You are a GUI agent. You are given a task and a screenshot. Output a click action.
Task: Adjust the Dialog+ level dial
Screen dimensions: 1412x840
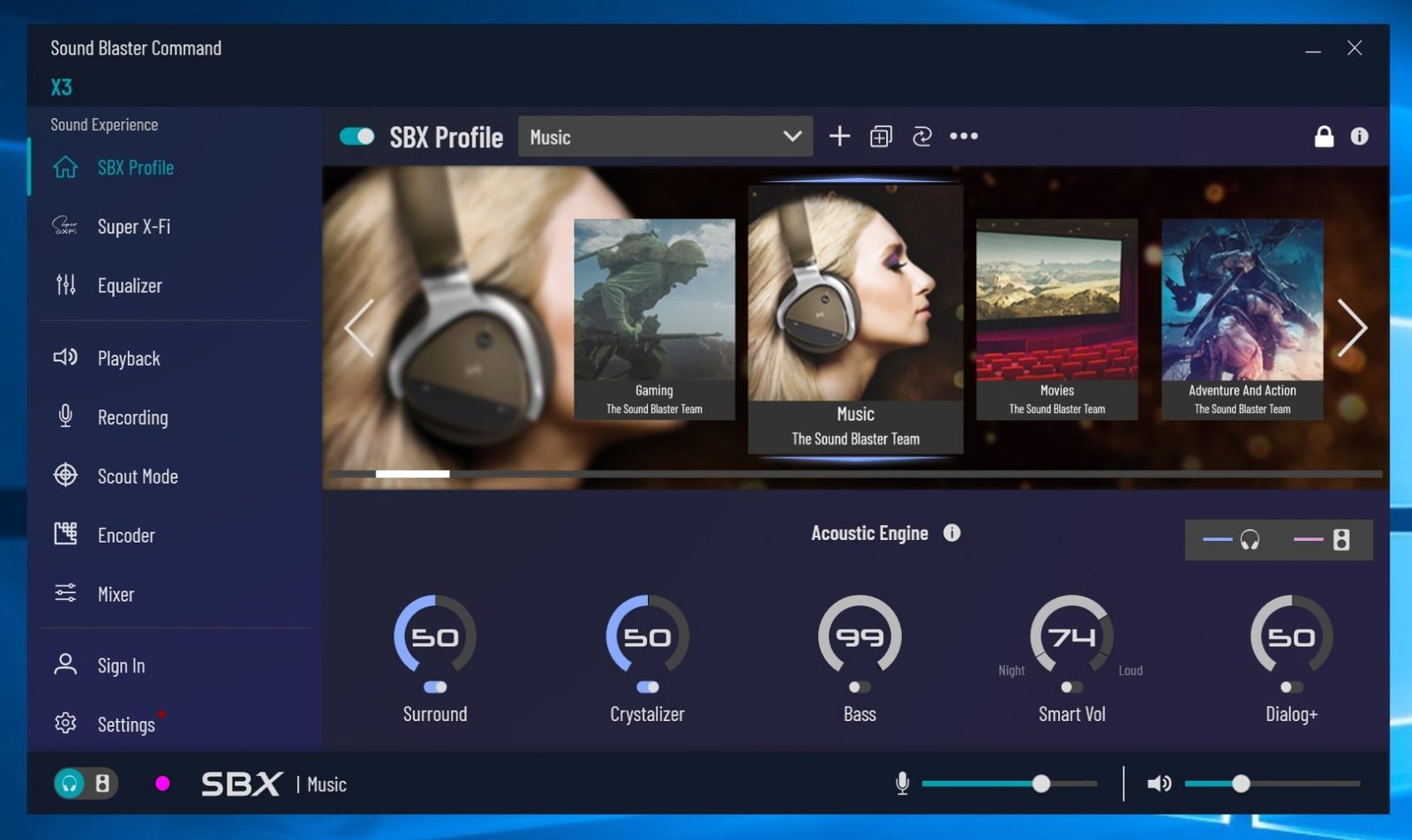1291,636
